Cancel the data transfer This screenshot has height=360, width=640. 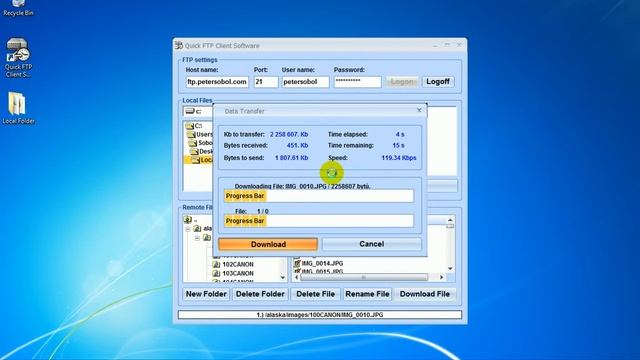click(x=371, y=244)
